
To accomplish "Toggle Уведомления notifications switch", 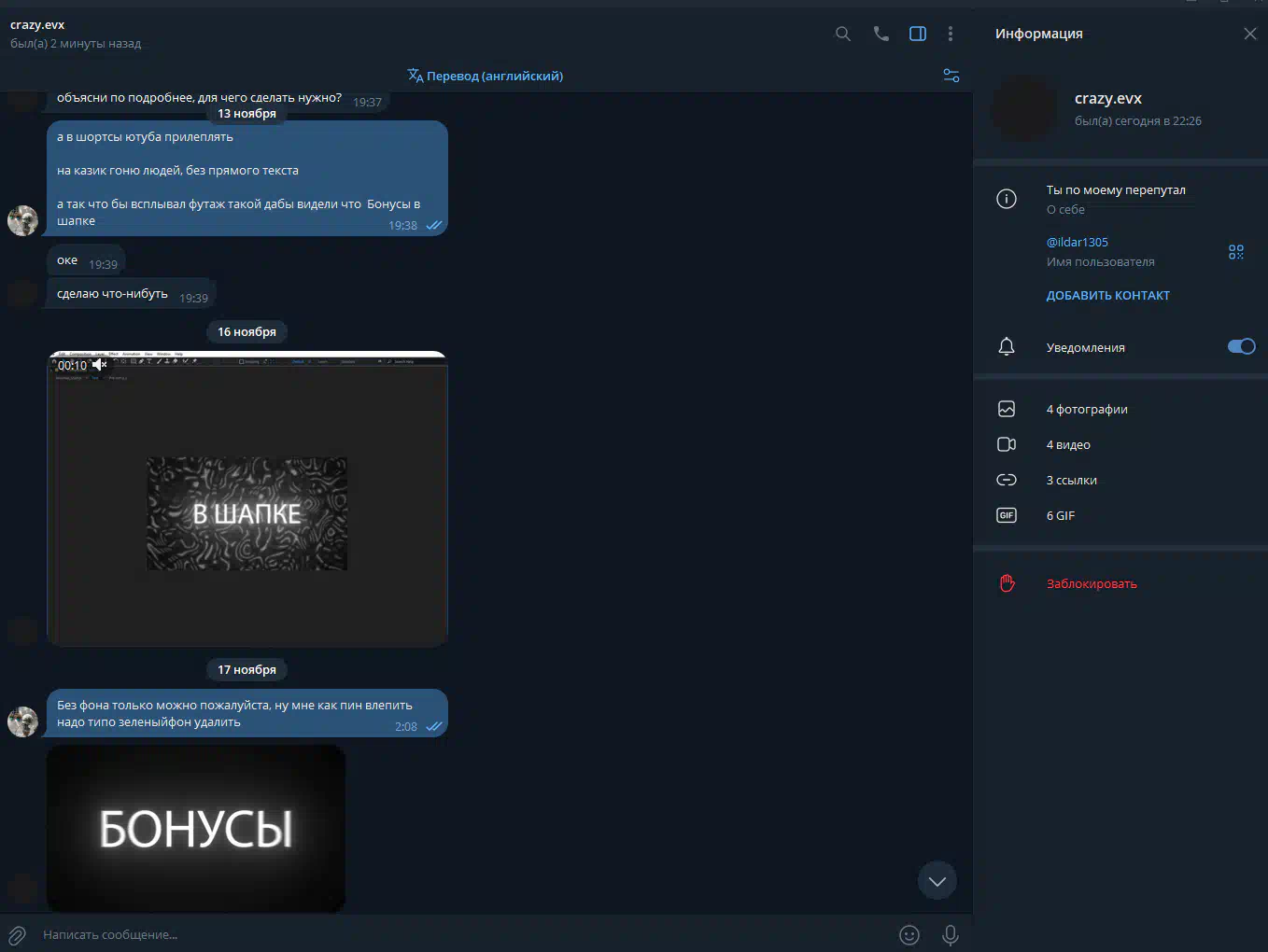I will (1241, 346).
